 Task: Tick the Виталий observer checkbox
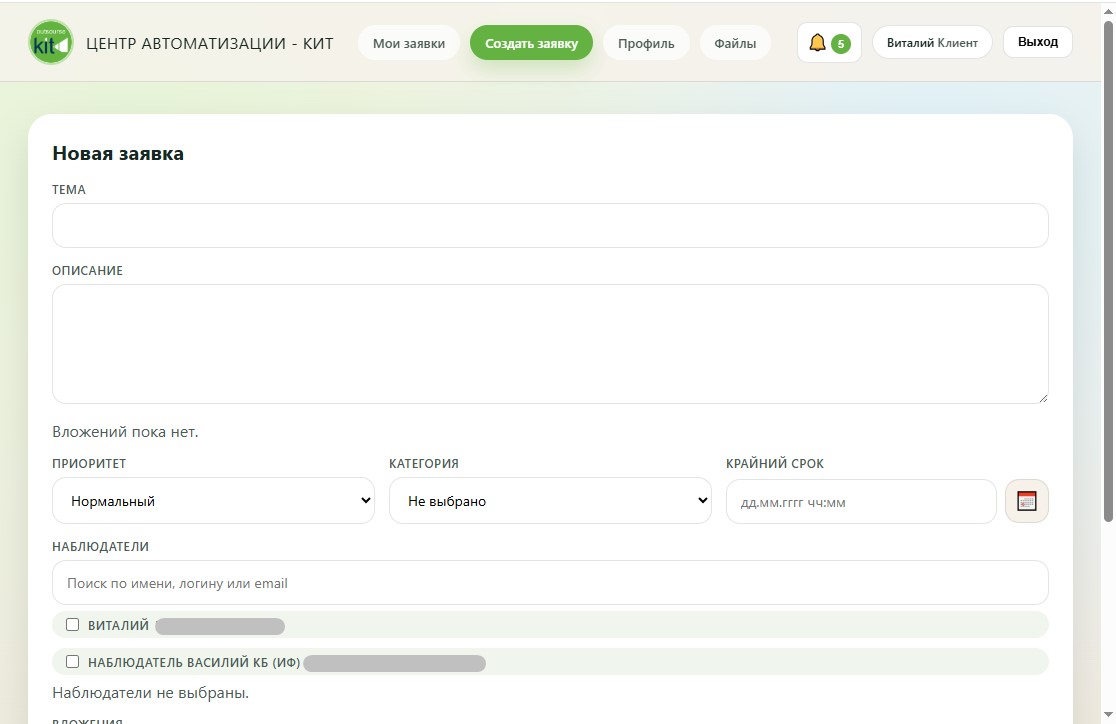pos(72,625)
